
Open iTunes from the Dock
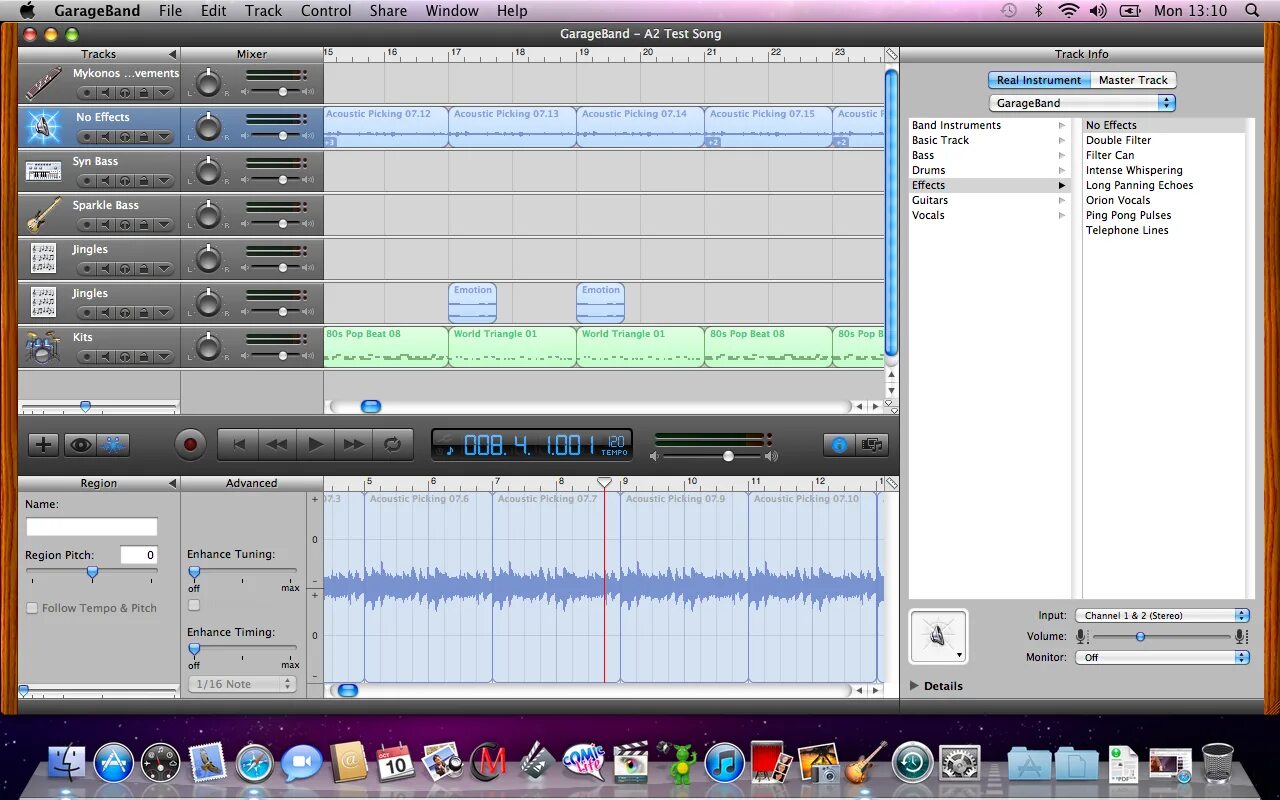(x=724, y=763)
